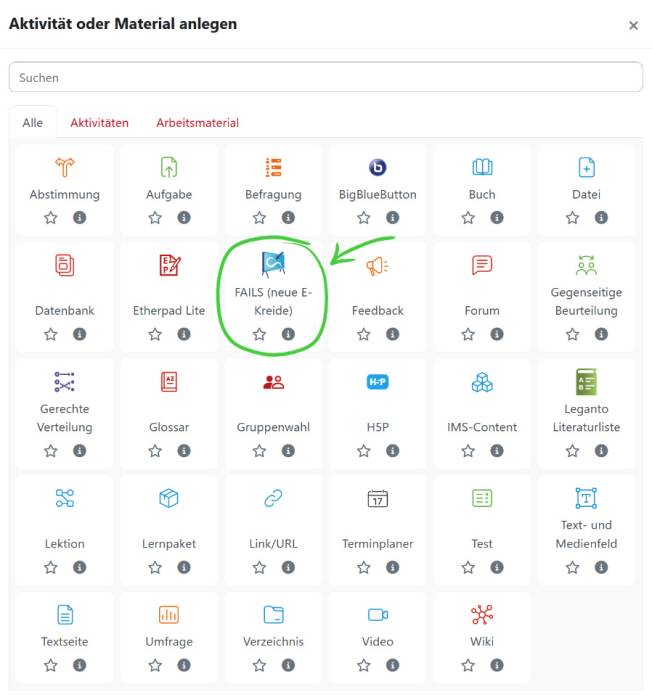Click into the Suchen search field
The width and height of the screenshot is (652, 700).
pos(326,77)
